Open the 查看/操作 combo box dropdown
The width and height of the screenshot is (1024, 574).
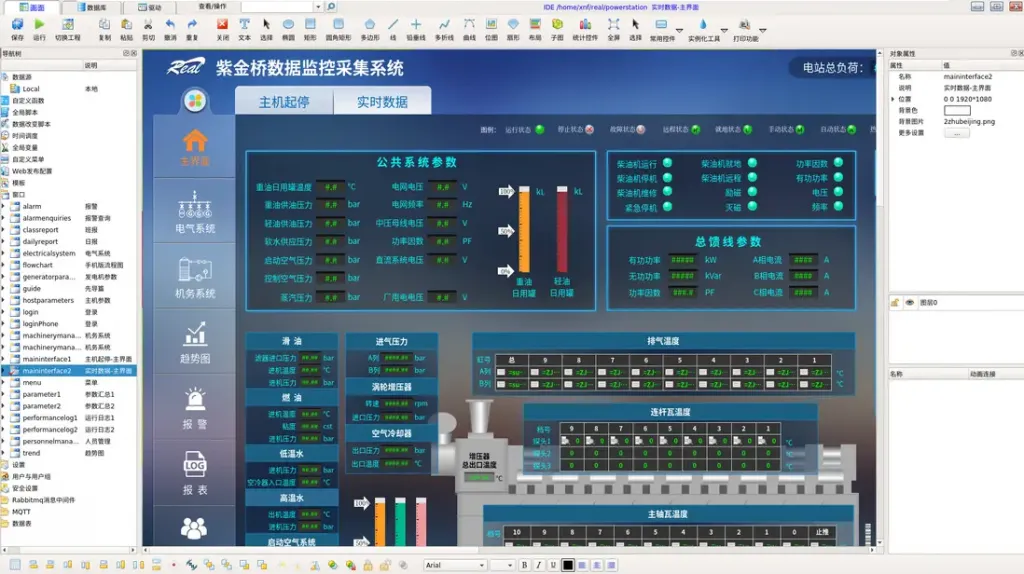click(x=318, y=7)
